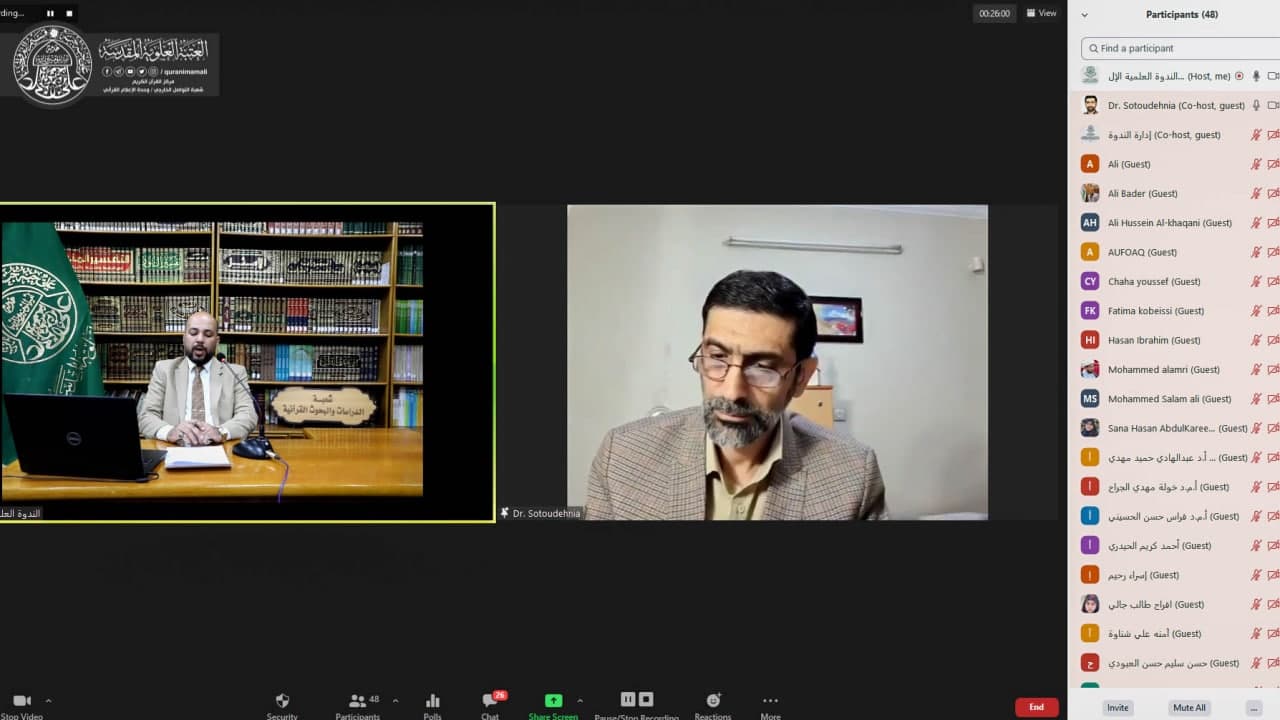Image resolution: width=1280 pixels, height=720 pixels.
Task: Click muted mic icon for Chaha youssef
Action: 1256,281
